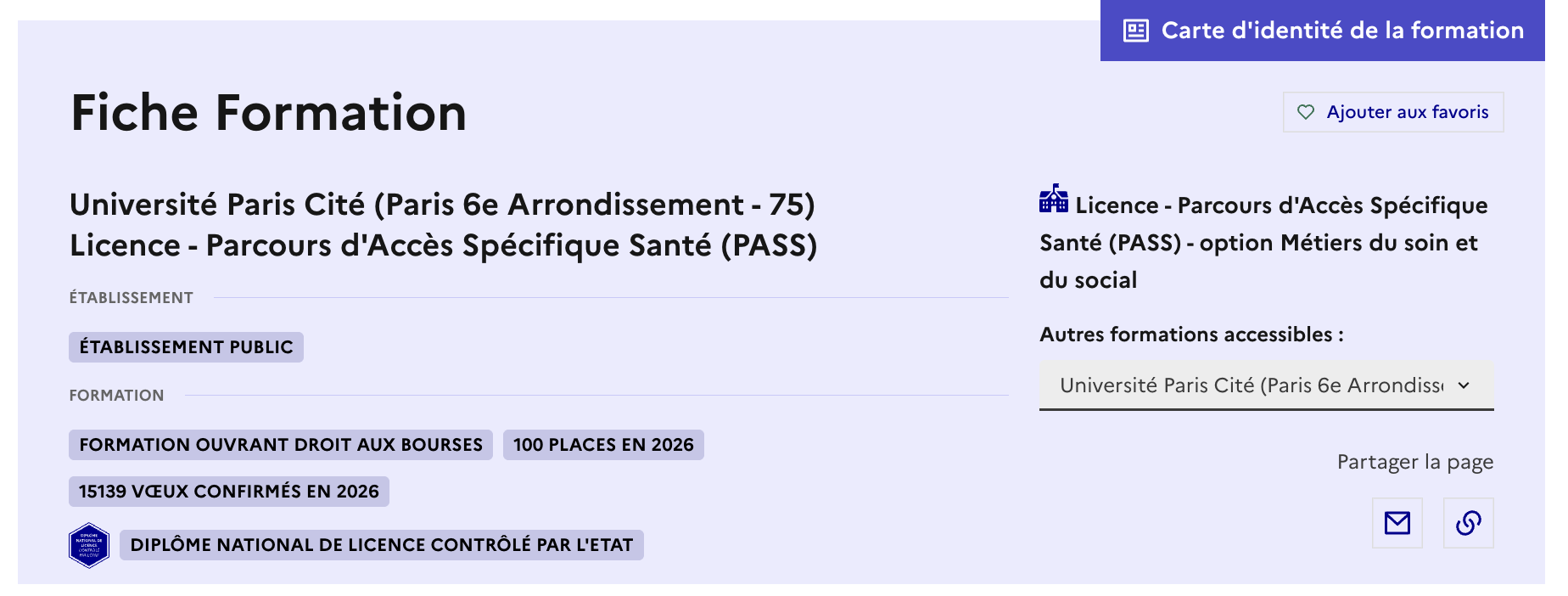
Task: Click the Ajouter aux favoris link
Action: (x=1408, y=111)
